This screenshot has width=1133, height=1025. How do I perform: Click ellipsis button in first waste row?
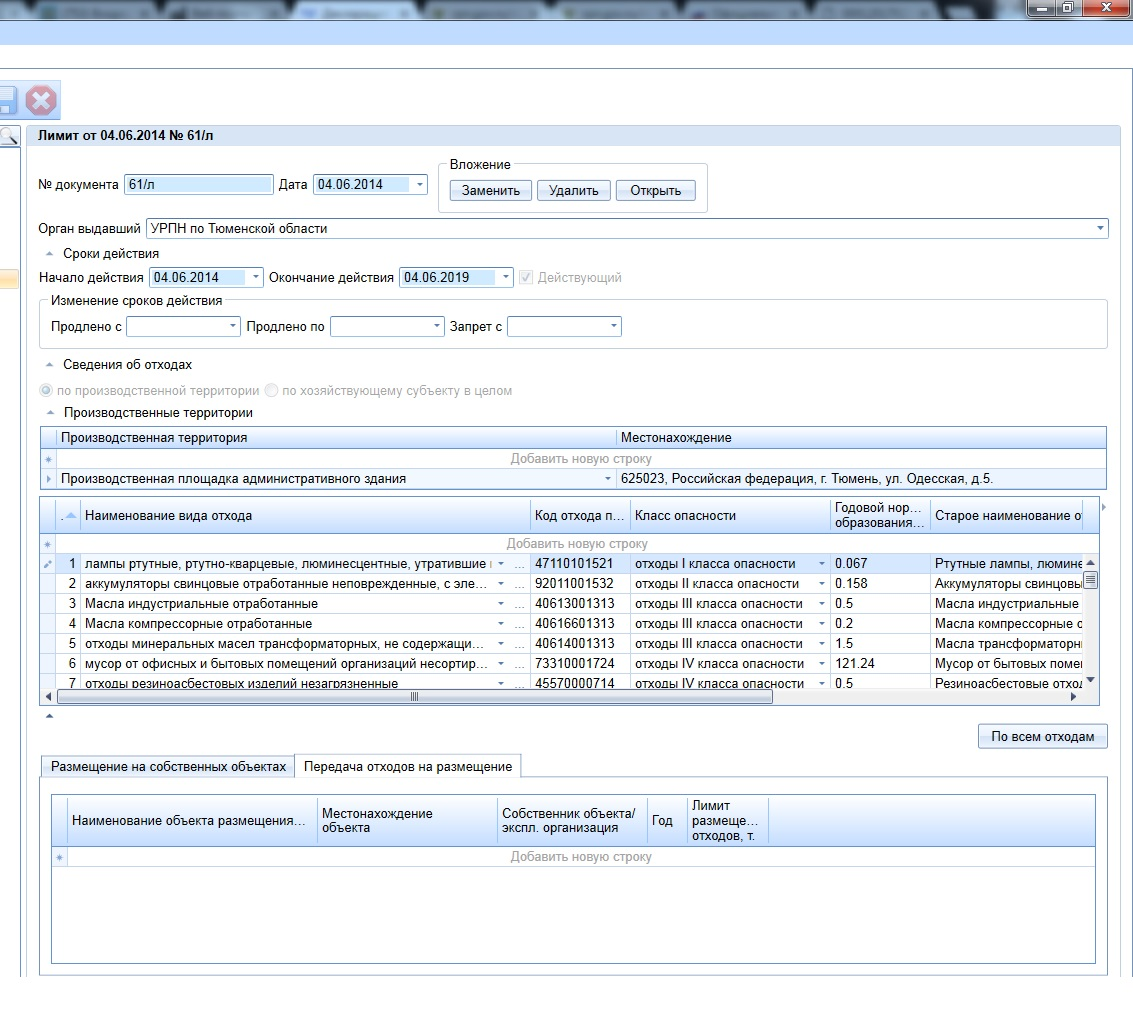click(519, 564)
